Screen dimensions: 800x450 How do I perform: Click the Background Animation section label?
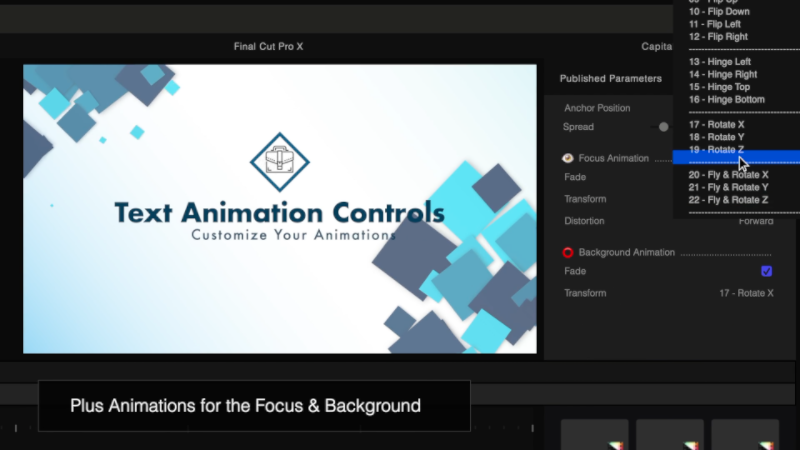pos(627,253)
